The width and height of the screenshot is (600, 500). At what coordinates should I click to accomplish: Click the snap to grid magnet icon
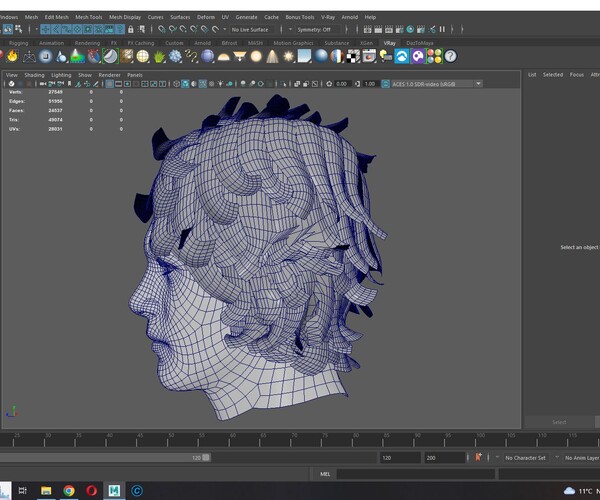click(x=162, y=29)
